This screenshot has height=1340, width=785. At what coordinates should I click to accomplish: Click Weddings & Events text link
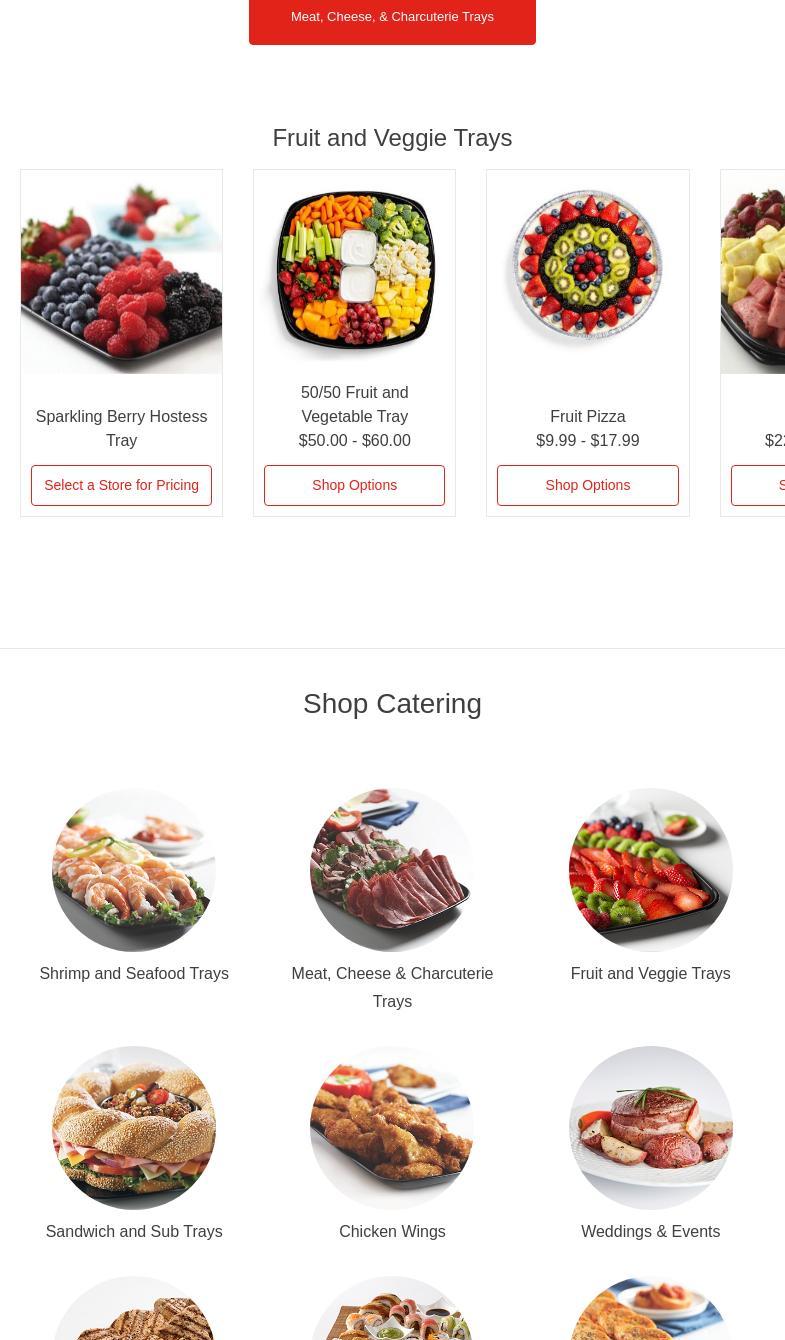[x=650, y=1231]
